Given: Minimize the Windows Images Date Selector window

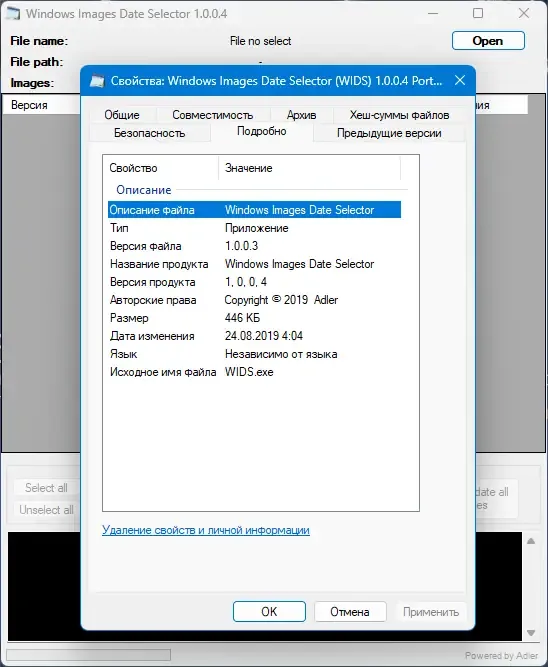Looking at the screenshot, I should pyautogui.click(x=433, y=14).
